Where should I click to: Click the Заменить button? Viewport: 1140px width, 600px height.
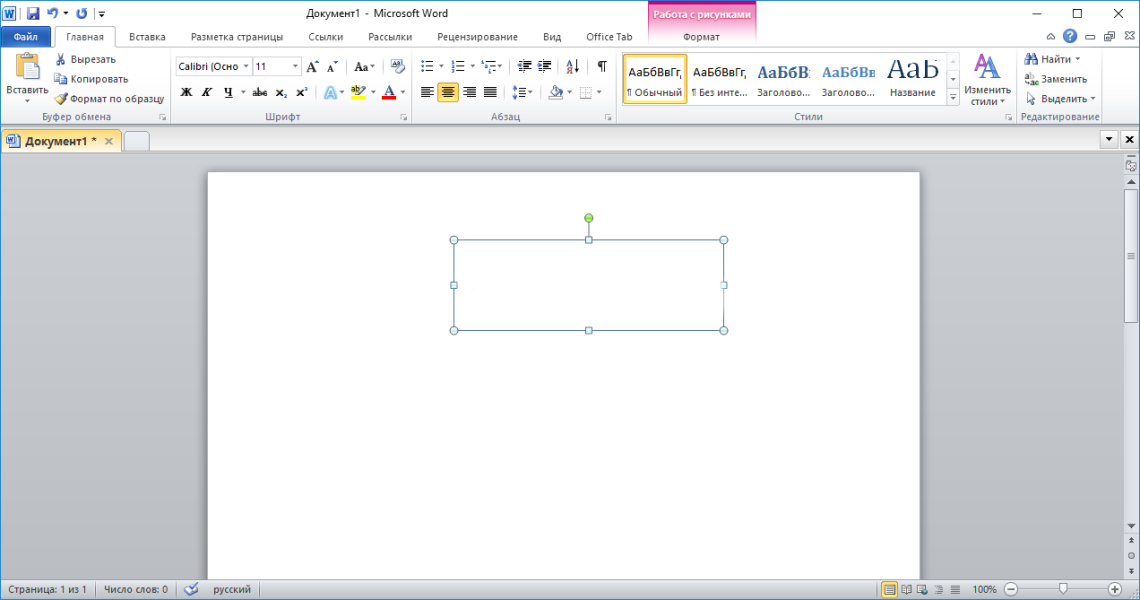(1063, 79)
